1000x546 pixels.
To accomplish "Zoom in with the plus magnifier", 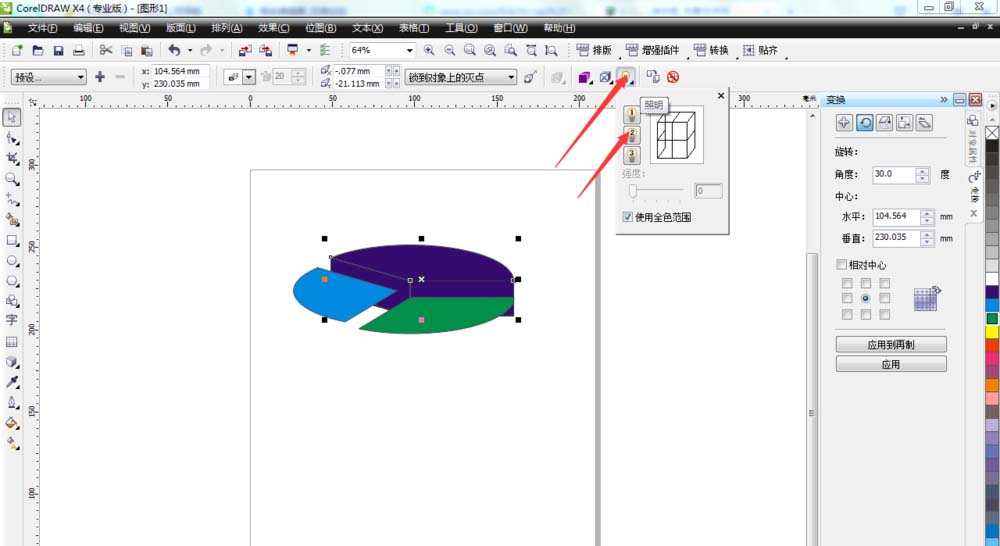I will point(429,50).
